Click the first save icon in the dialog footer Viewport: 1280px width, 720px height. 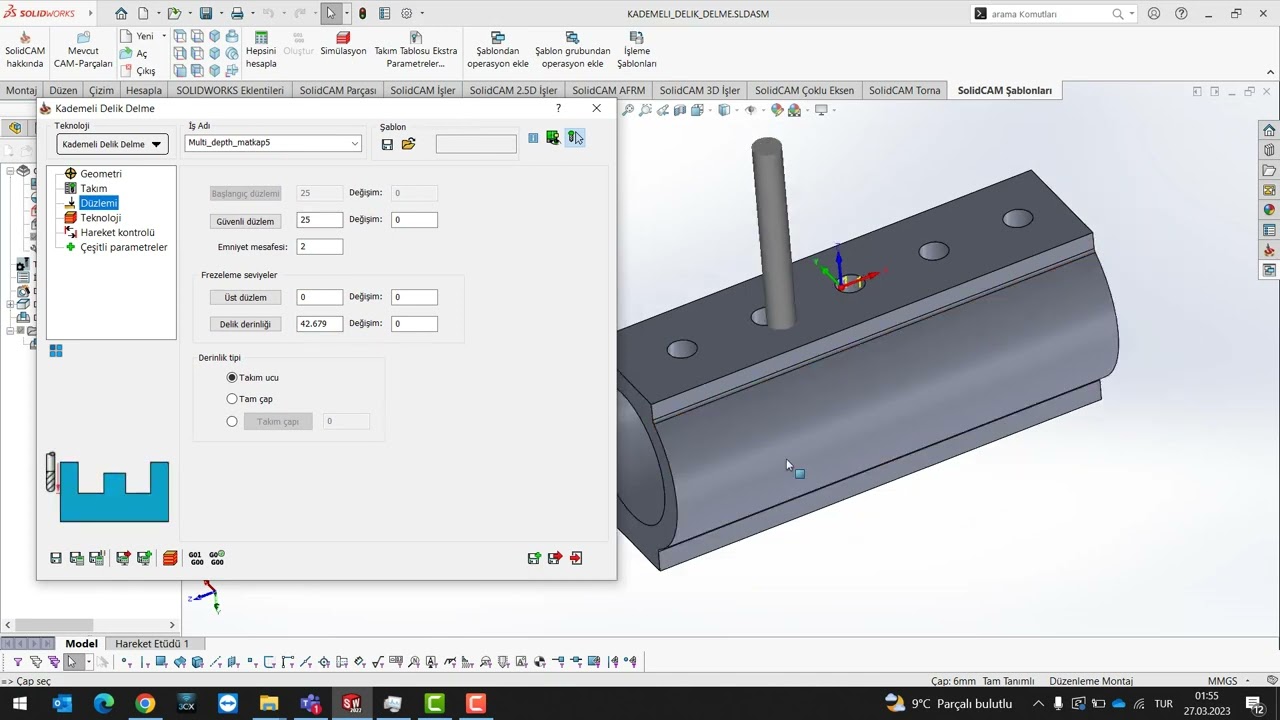(x=56, y=558)
